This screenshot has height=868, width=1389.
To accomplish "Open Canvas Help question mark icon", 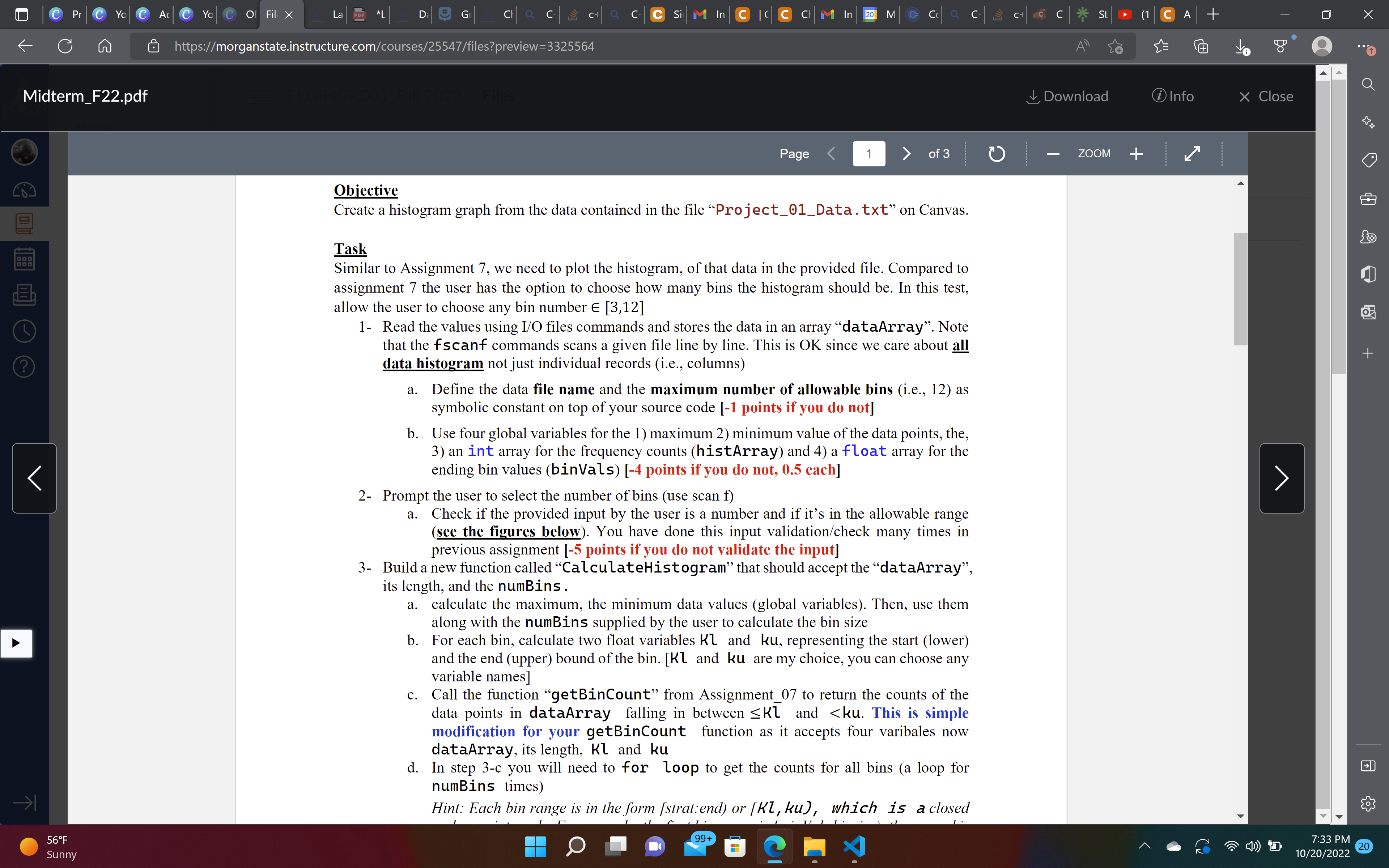I will (x=24, y=366).
